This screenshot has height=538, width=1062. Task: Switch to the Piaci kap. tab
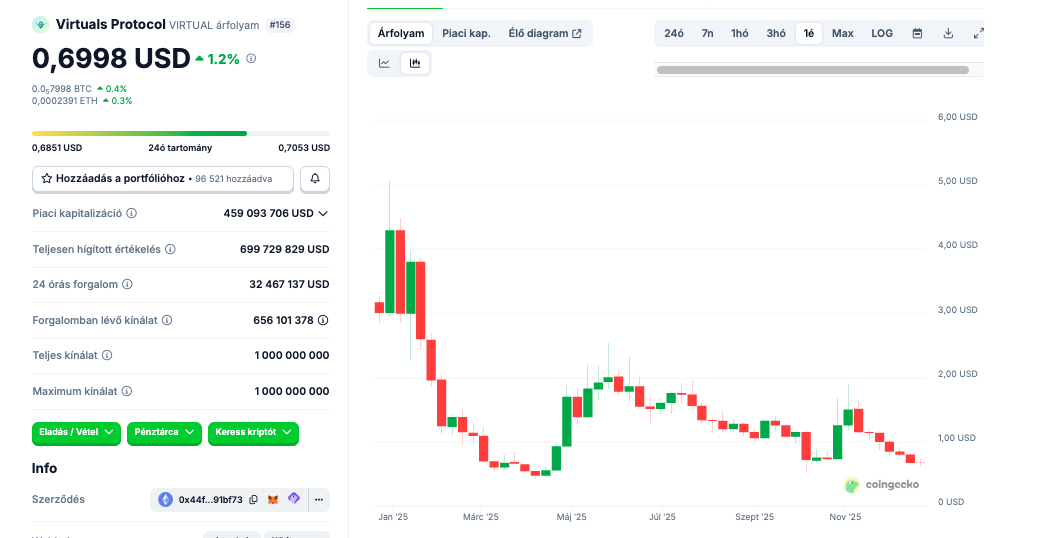(466, 33)
